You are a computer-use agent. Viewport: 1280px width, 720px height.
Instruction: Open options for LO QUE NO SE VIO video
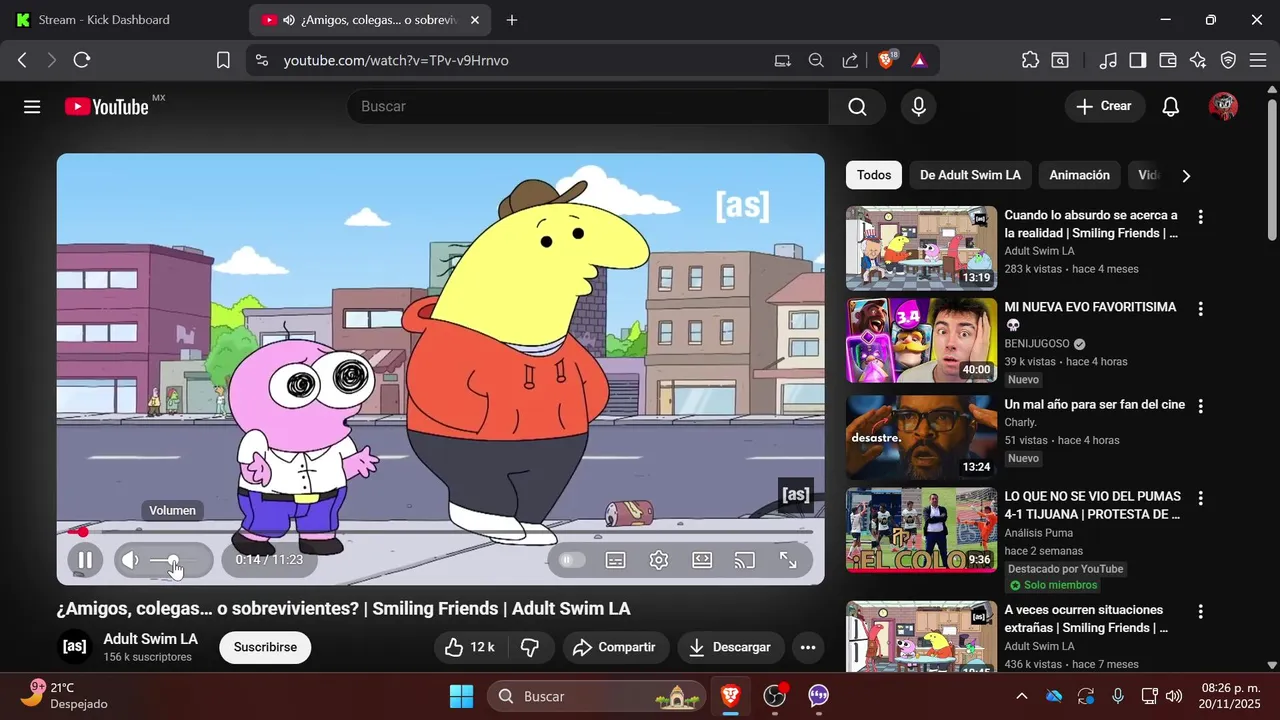pyautogui.click(x=1201, y=498)
